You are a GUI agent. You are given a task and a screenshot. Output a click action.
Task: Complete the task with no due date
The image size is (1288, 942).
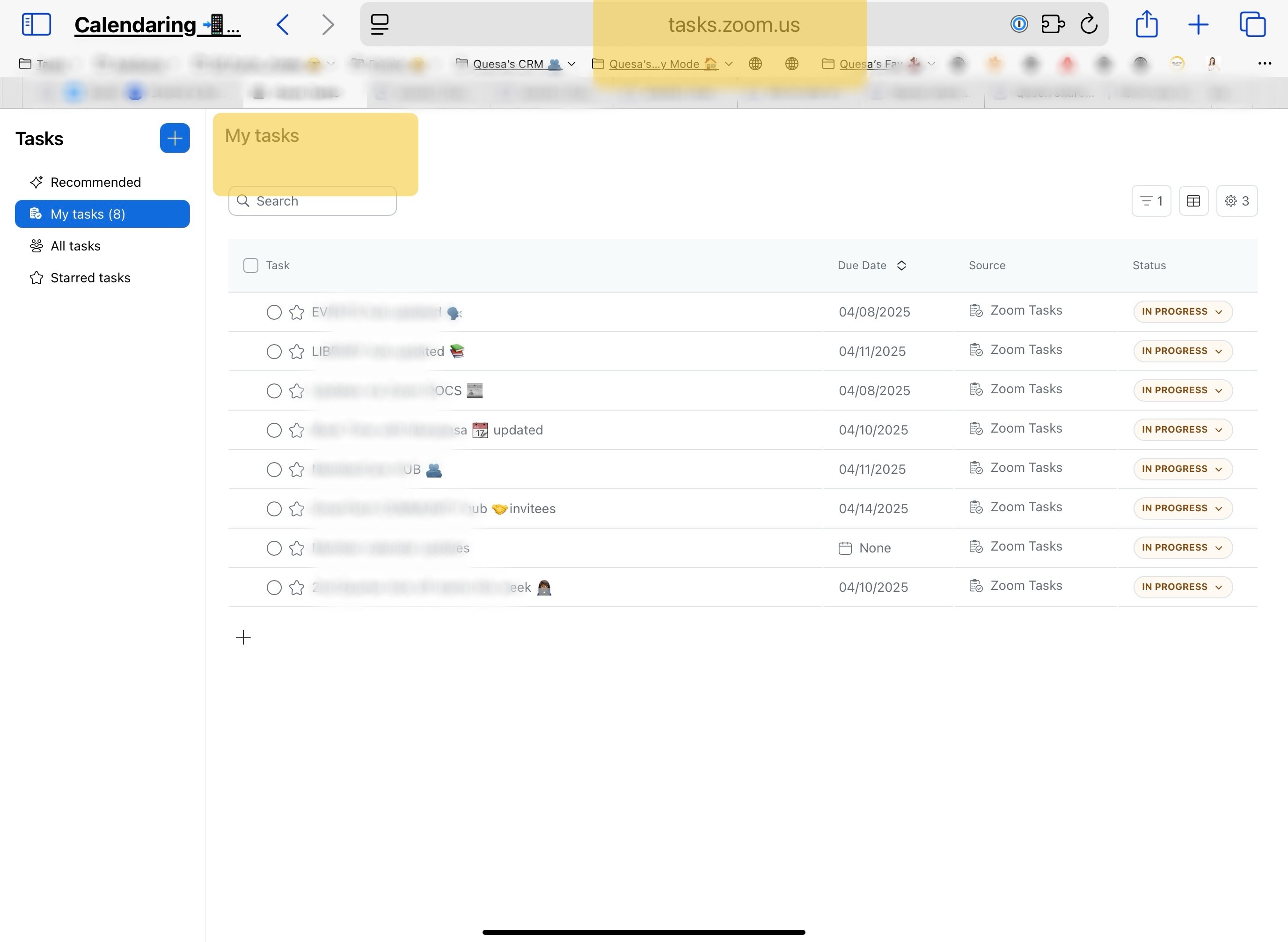coord(274,548)
